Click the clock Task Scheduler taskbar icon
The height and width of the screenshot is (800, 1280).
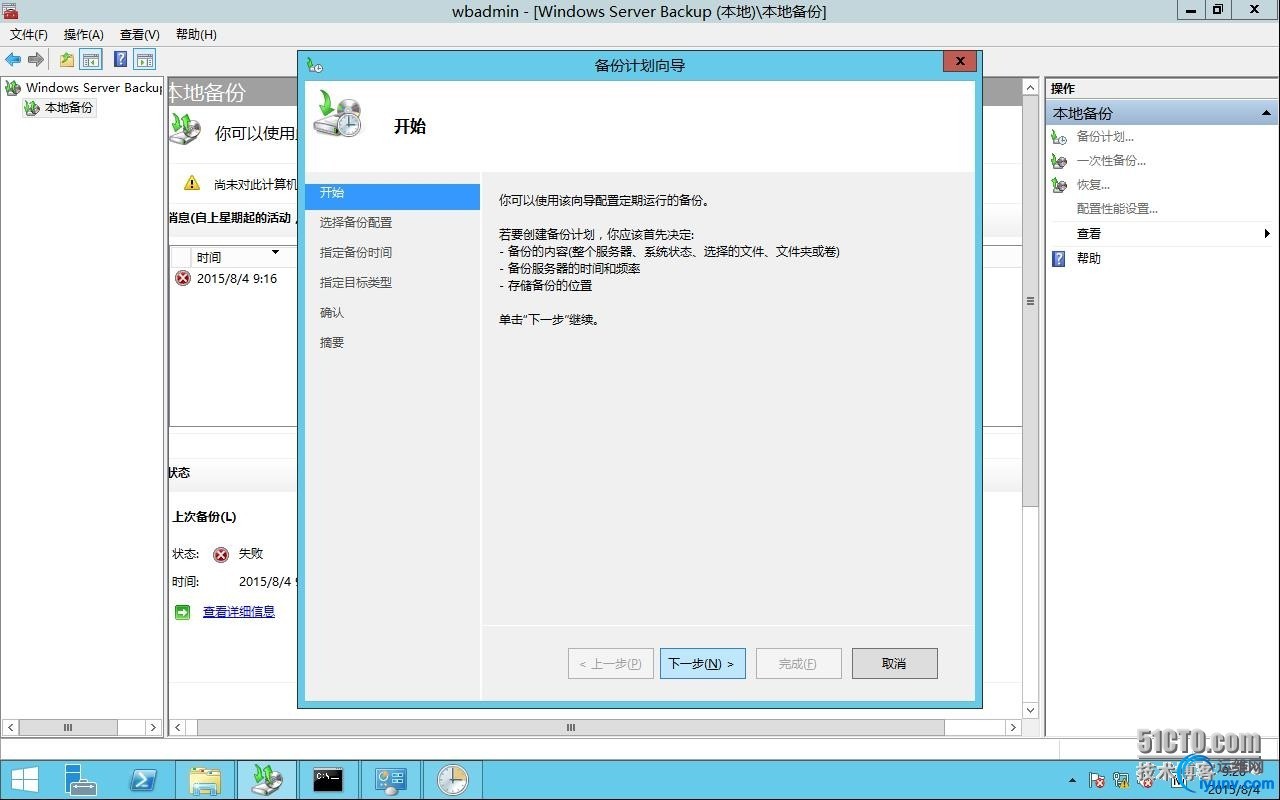[452, 780]
